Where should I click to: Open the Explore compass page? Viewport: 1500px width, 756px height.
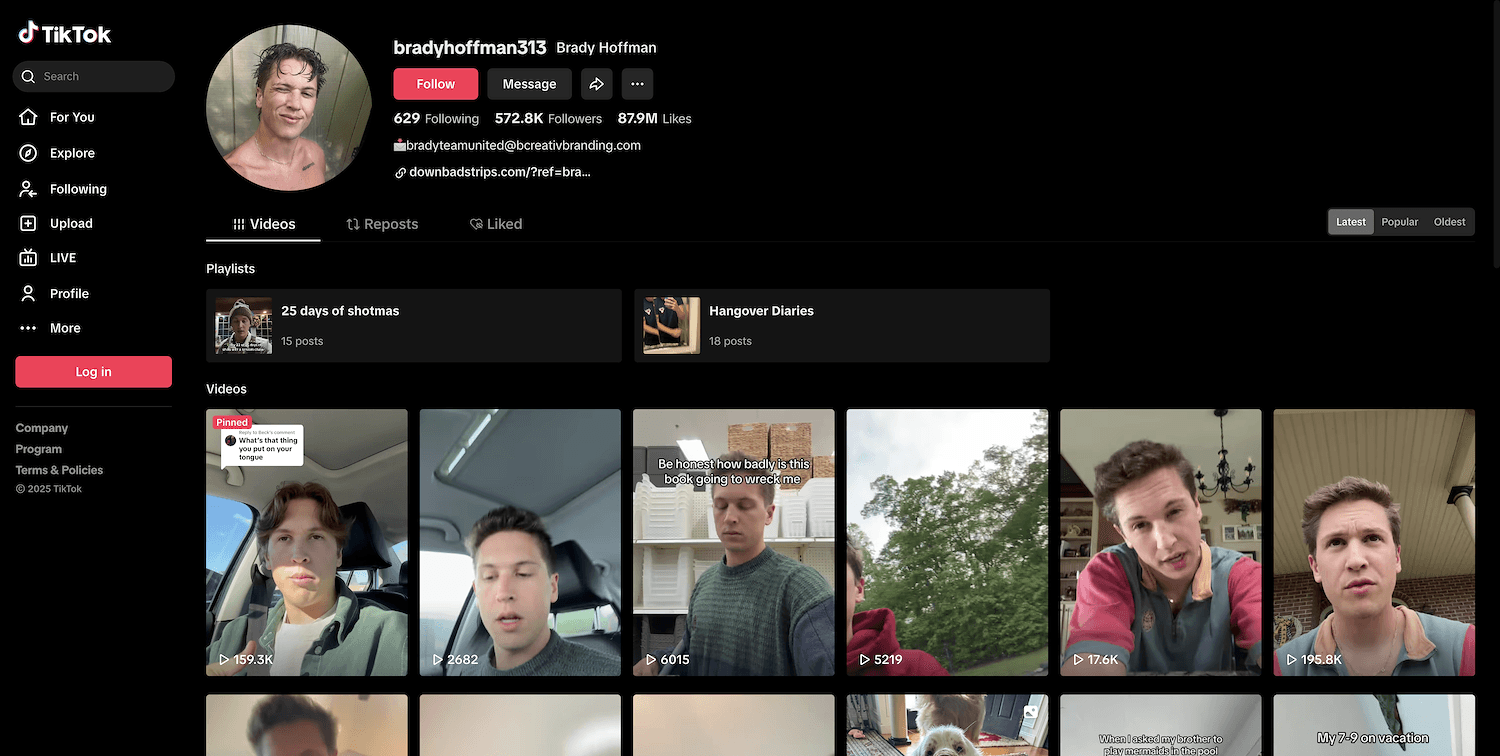(x=71, y=153)
